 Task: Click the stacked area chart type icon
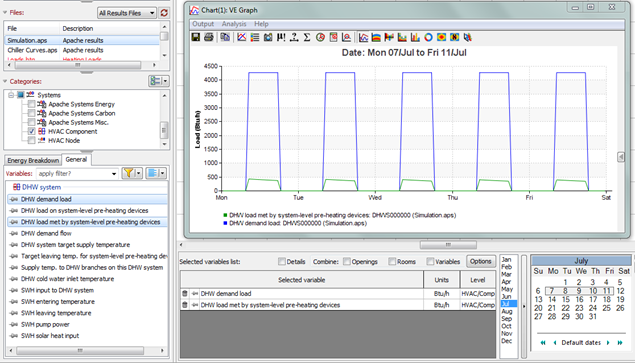pyautogui.click(x=376, y=37)
